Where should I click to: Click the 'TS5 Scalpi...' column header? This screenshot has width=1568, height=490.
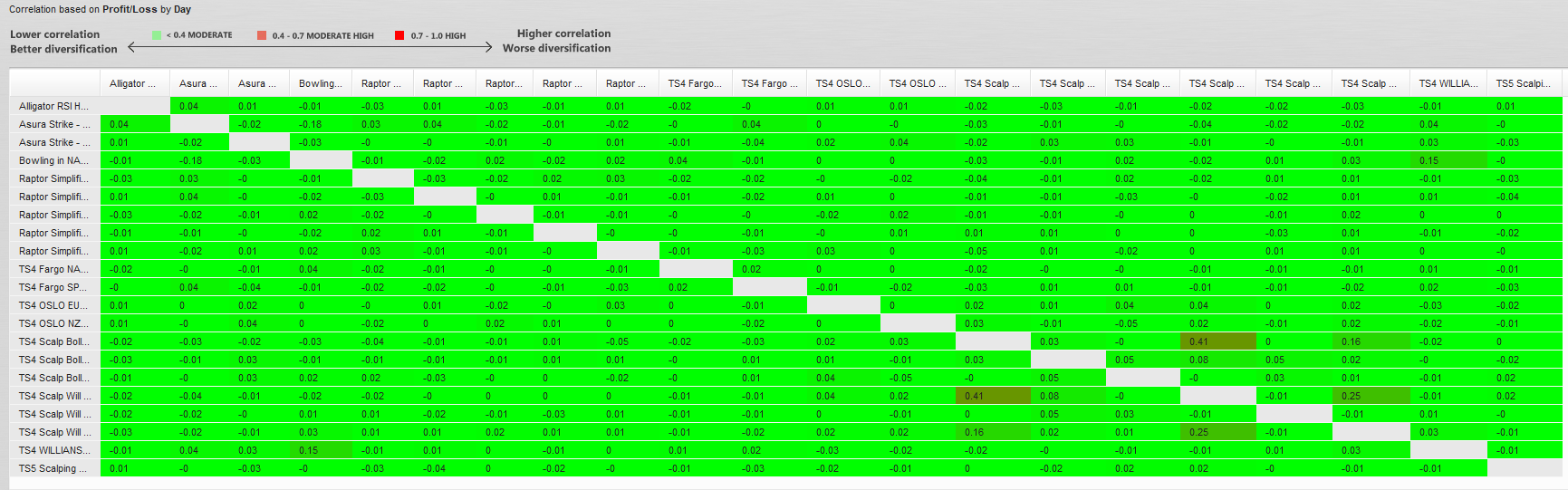tap(1524, 83)
